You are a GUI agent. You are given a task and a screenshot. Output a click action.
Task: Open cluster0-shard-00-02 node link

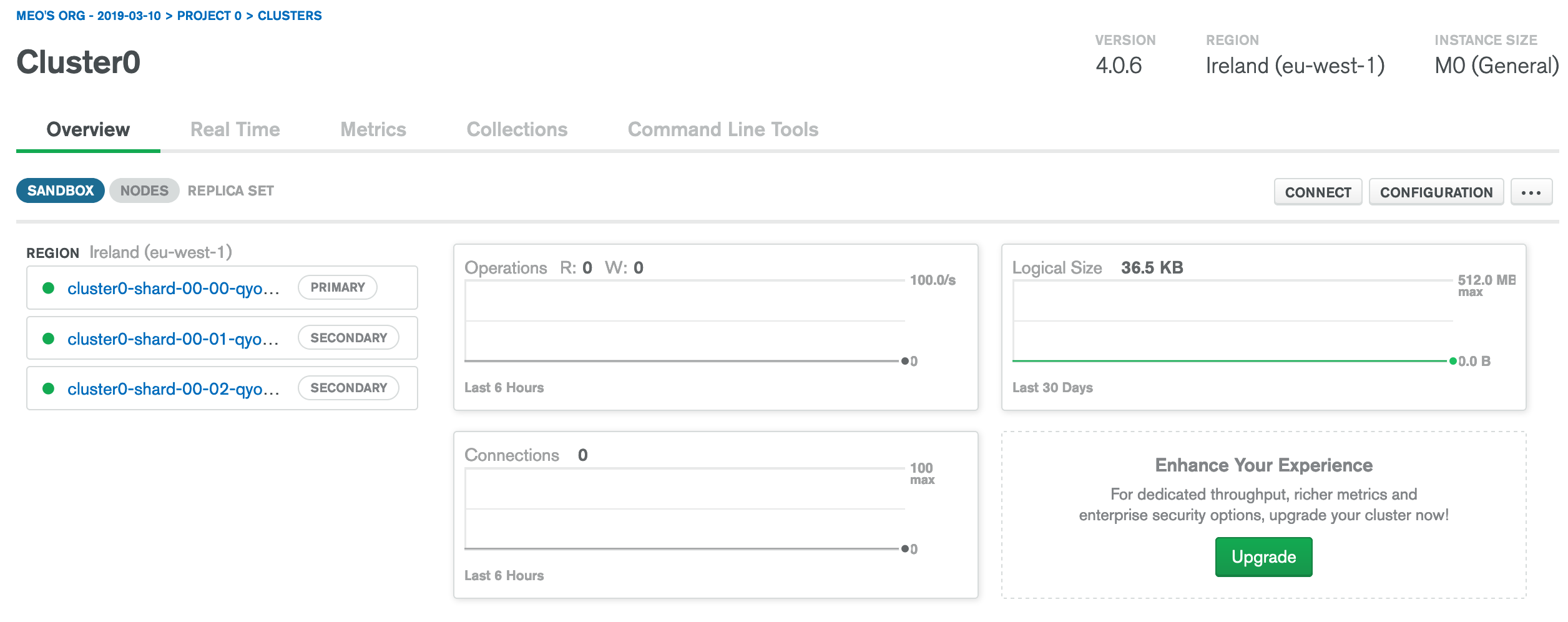pyautogui.click(x=173, y=389)
